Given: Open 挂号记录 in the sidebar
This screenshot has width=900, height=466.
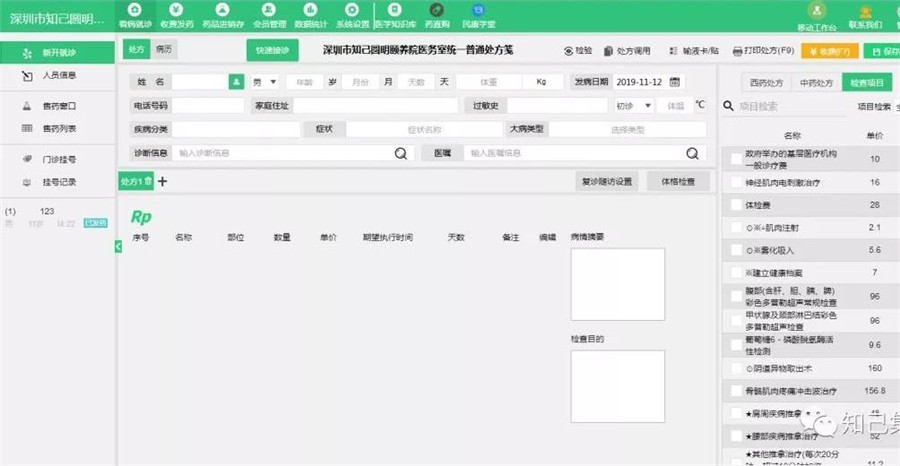Looking at the screenshot, I should [57, 182].
